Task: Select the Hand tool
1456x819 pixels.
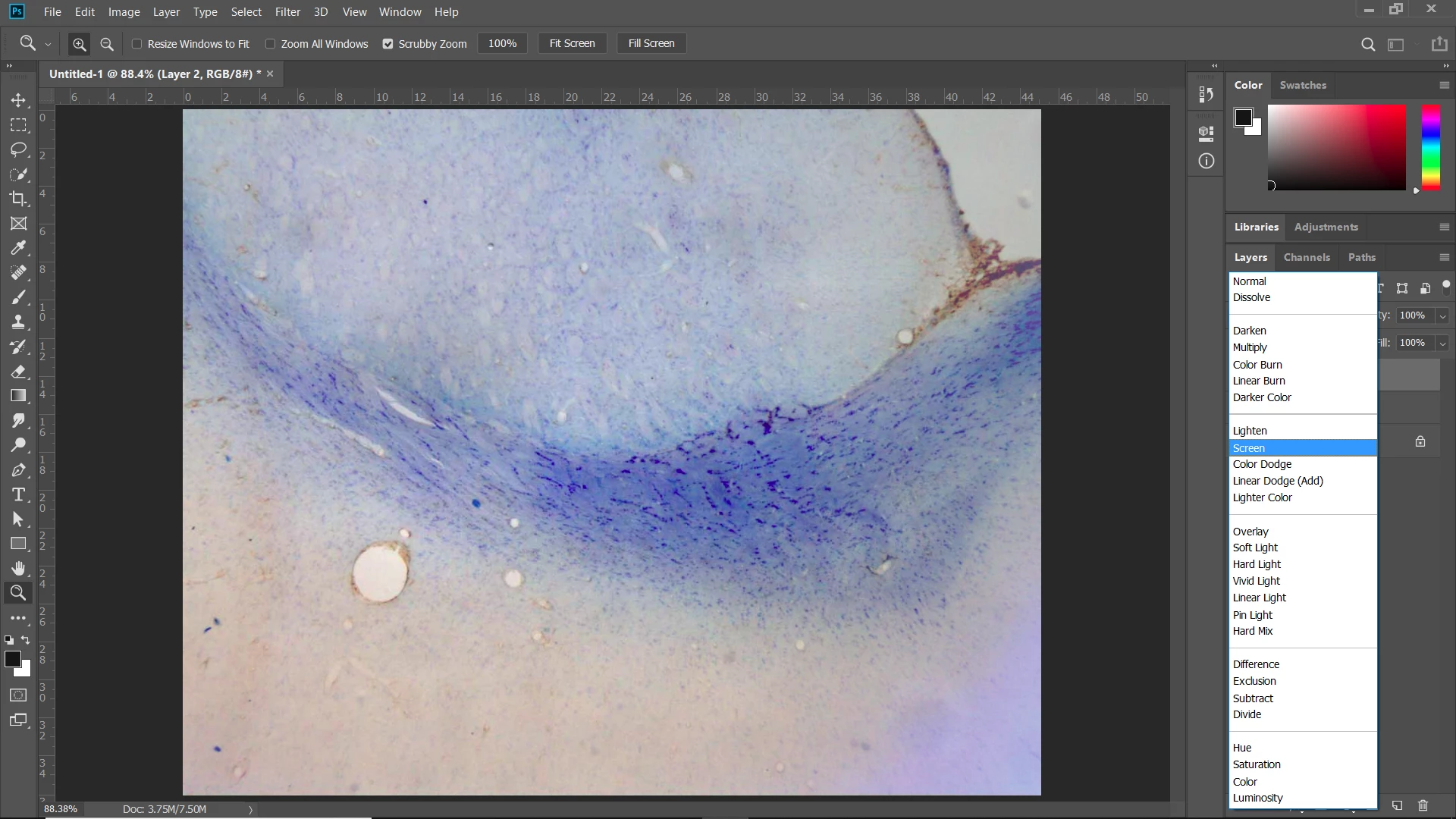Action: pyautogui.click(x=18, y=568)
